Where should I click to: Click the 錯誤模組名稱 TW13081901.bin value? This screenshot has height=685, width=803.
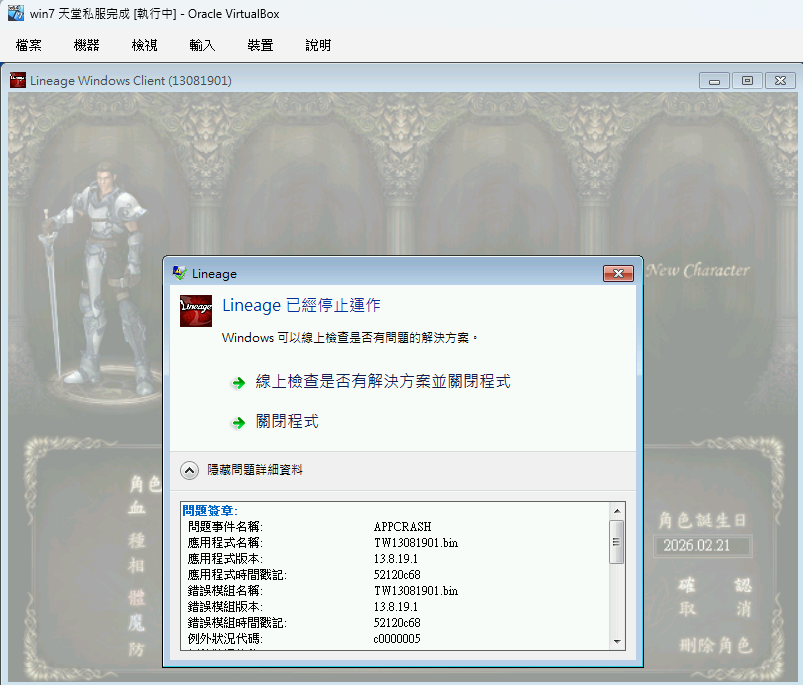(416, 591)
